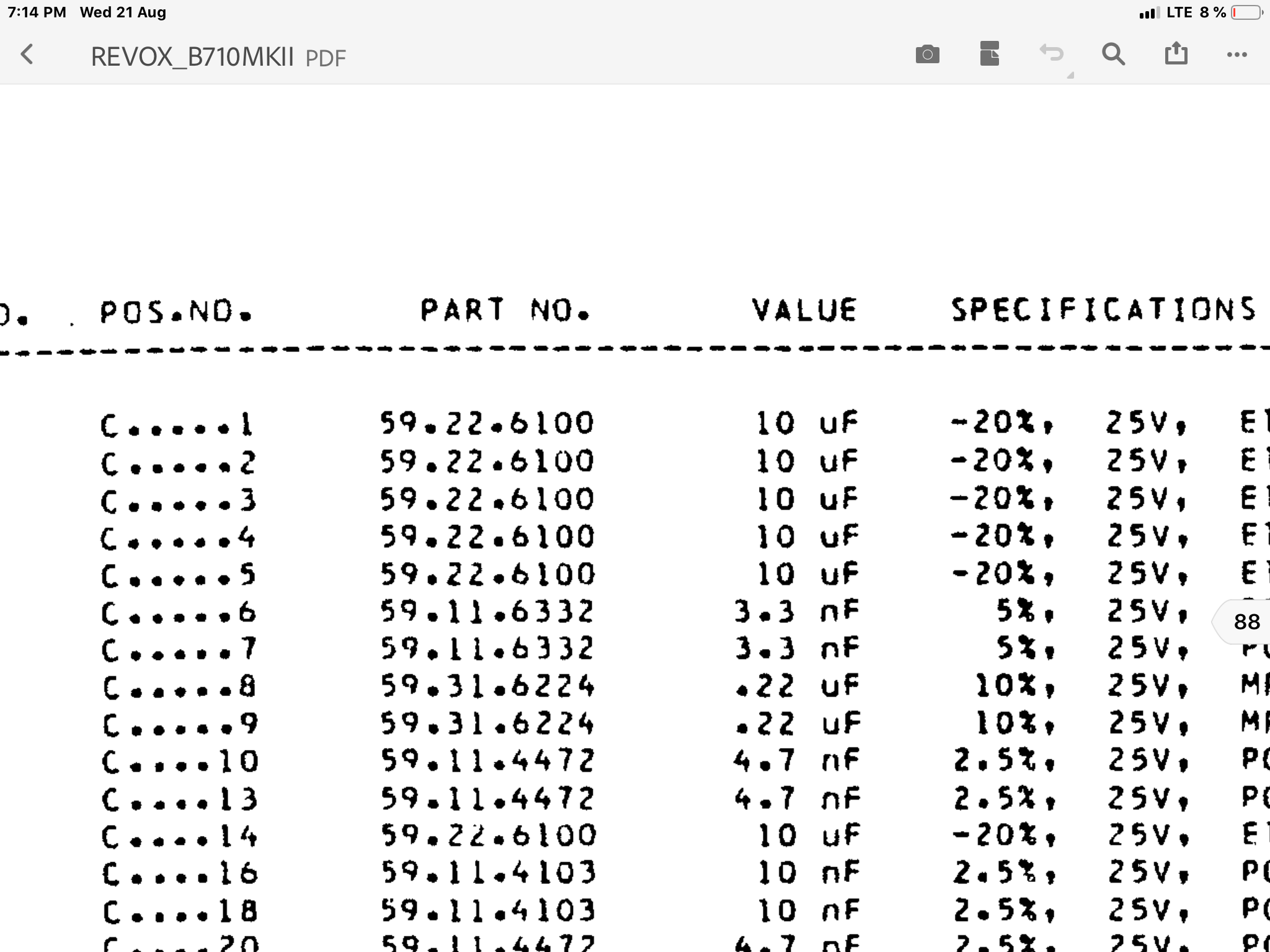Tap the PART NO. column header
1270x952 pixels.
click(x=504, y=310)
